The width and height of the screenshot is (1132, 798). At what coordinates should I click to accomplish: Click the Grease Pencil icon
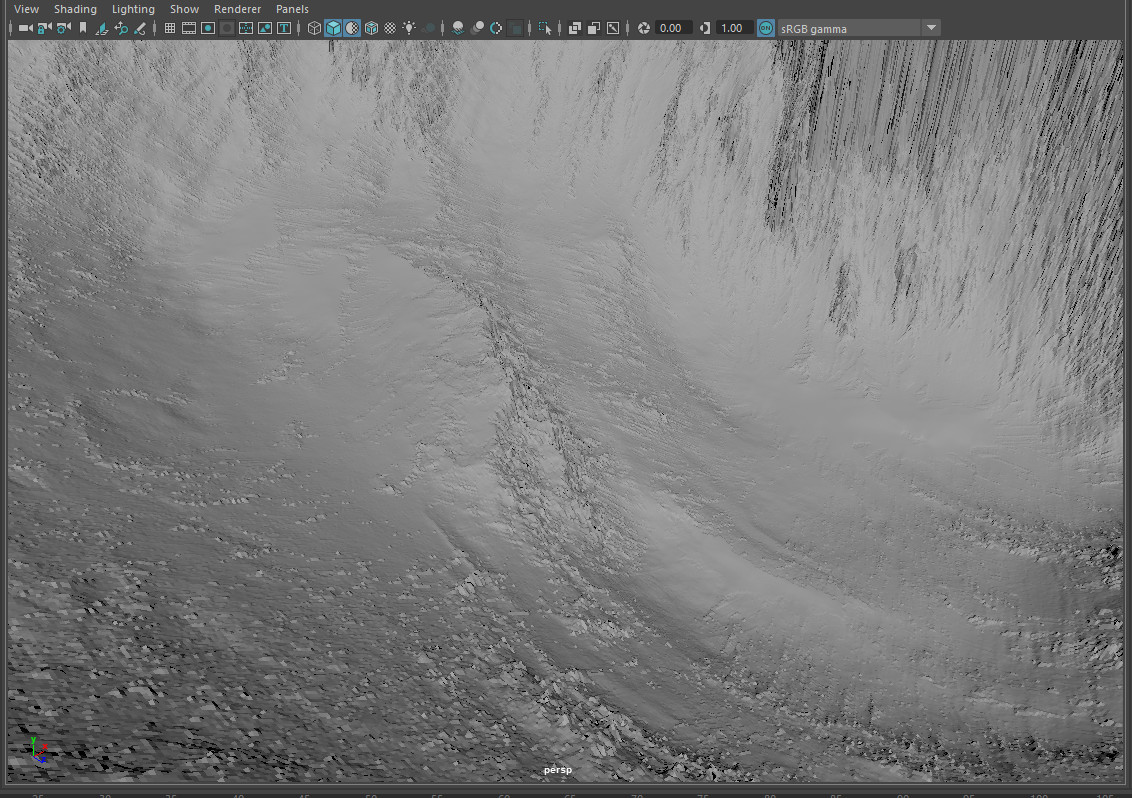click(140, 28)
